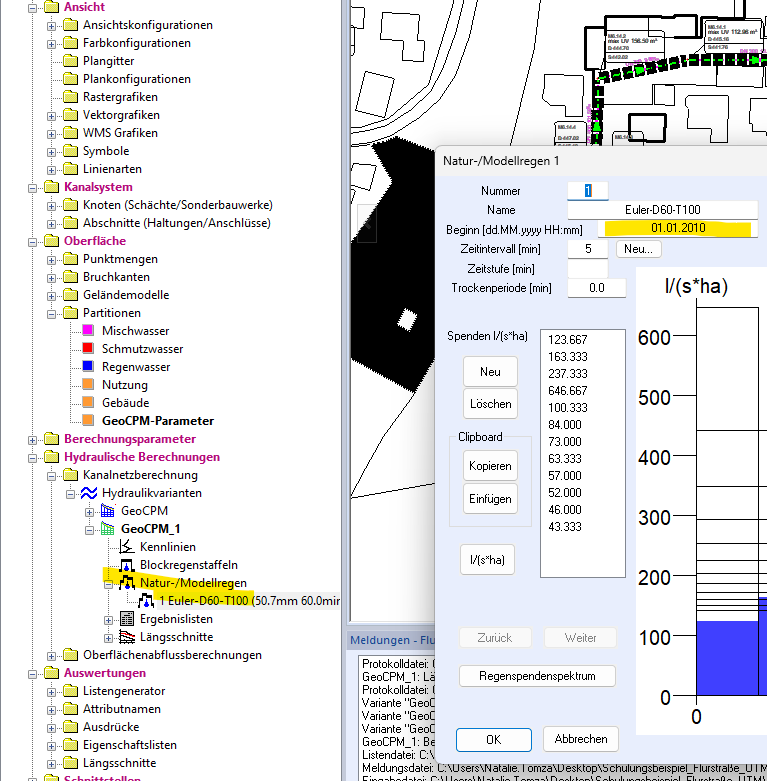Select the Ergebnislisten table icon

(x=126, y=619)
